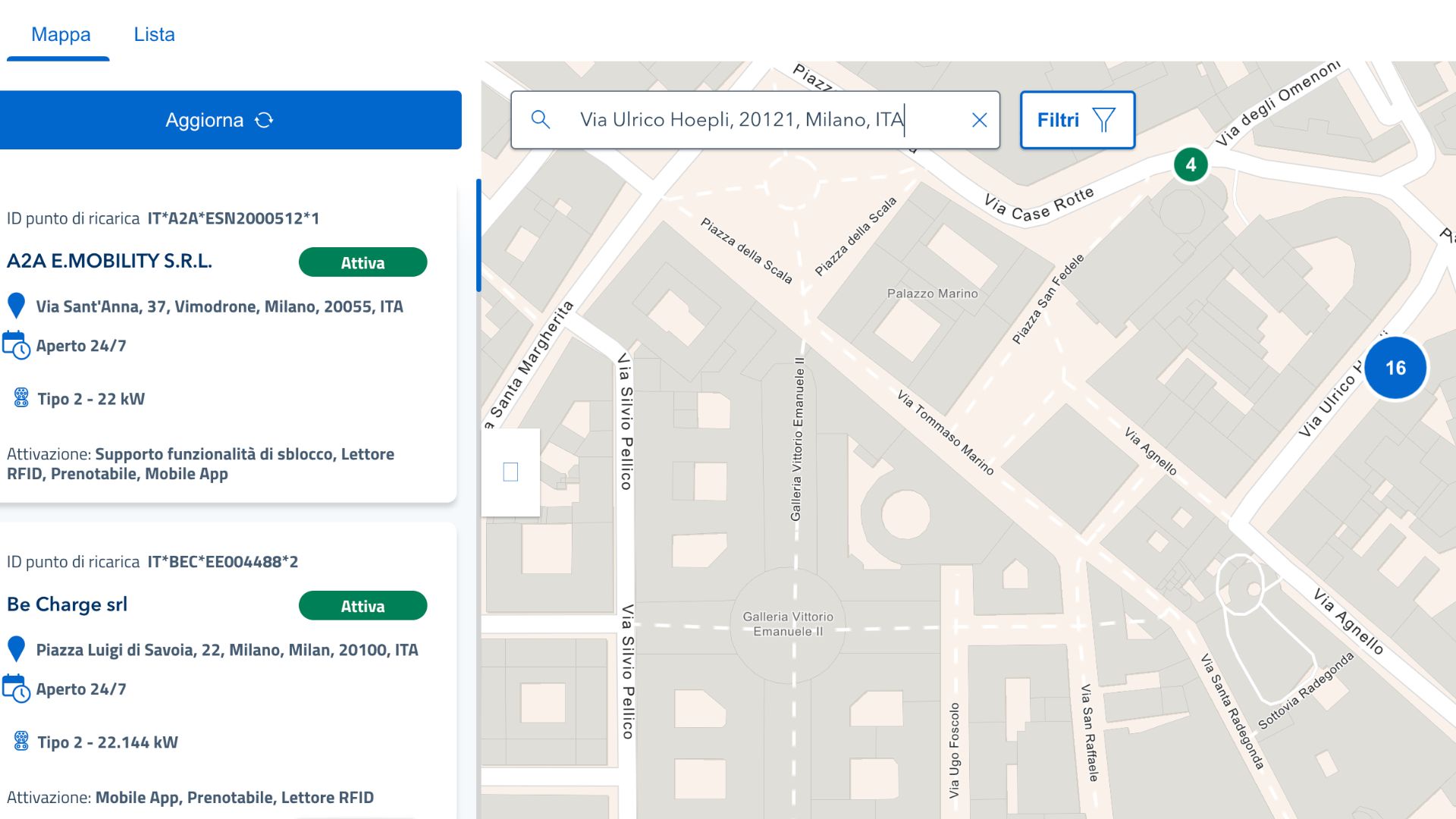This screenshot has width=1456, height=819.
Task: Click the search magnifier icon
Action: [540, 119]
